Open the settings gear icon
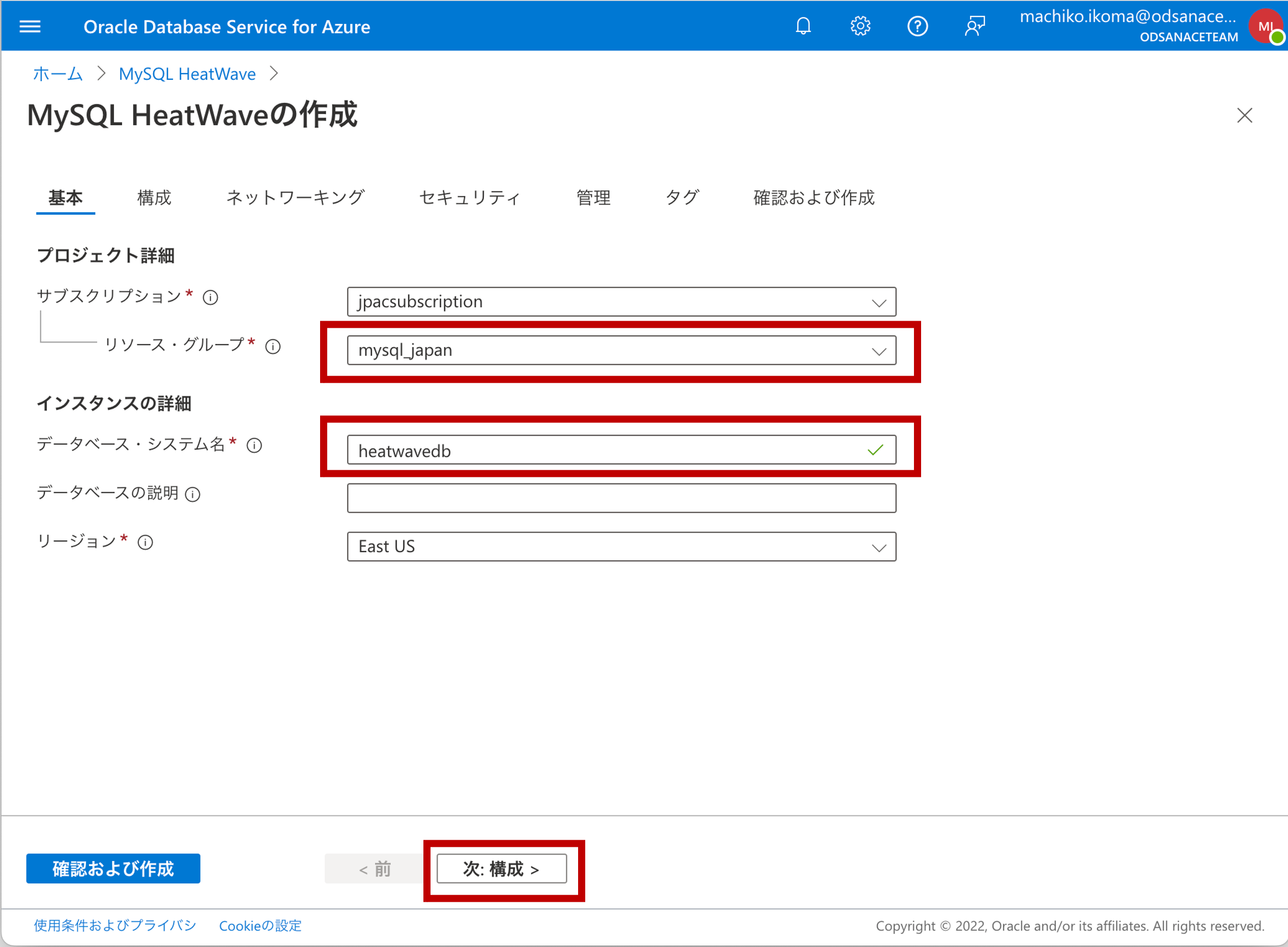Image resolution: width=1288 pixels, height=947 pixels. pos(860,26)
